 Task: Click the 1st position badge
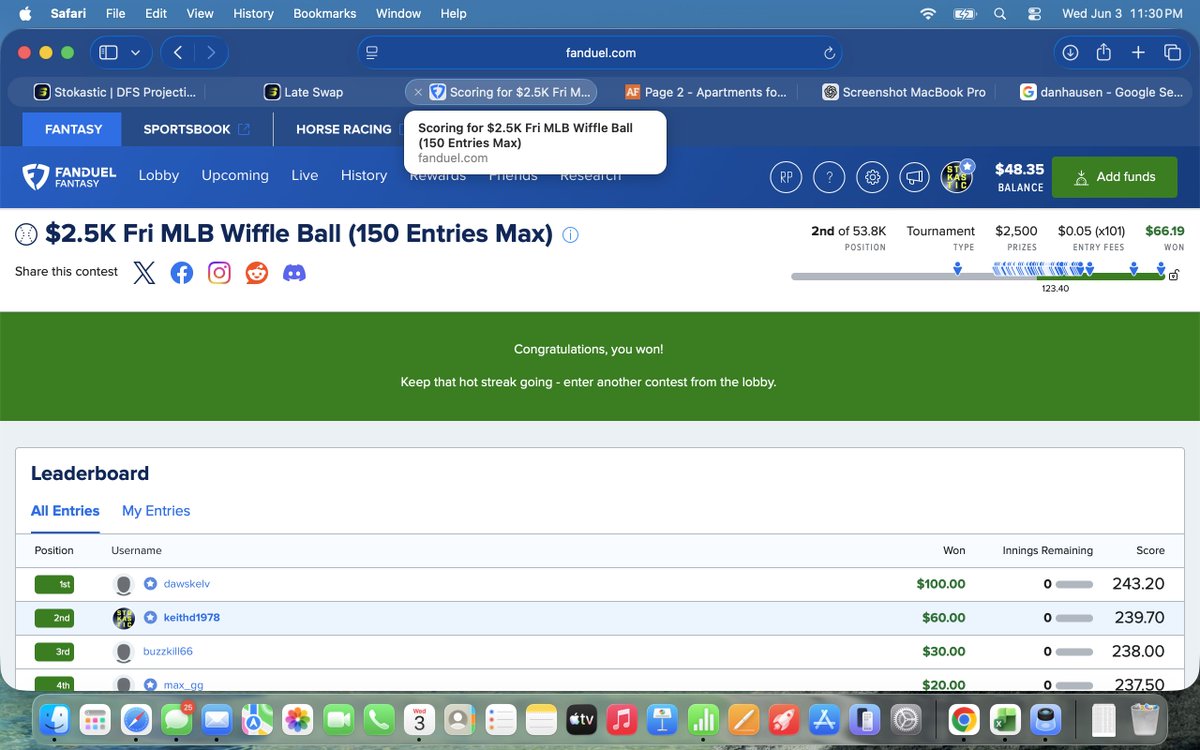(54, 584)
